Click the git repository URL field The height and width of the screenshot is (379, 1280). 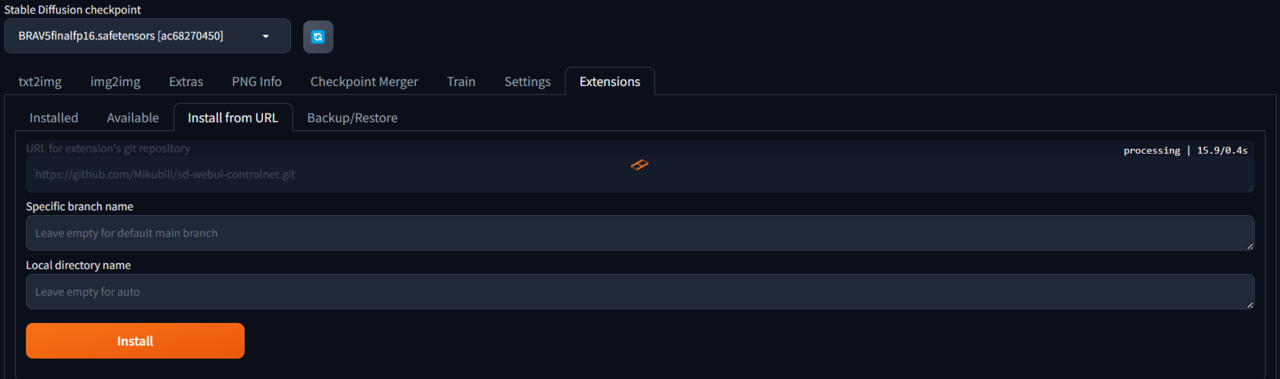(x=640, y=174)
